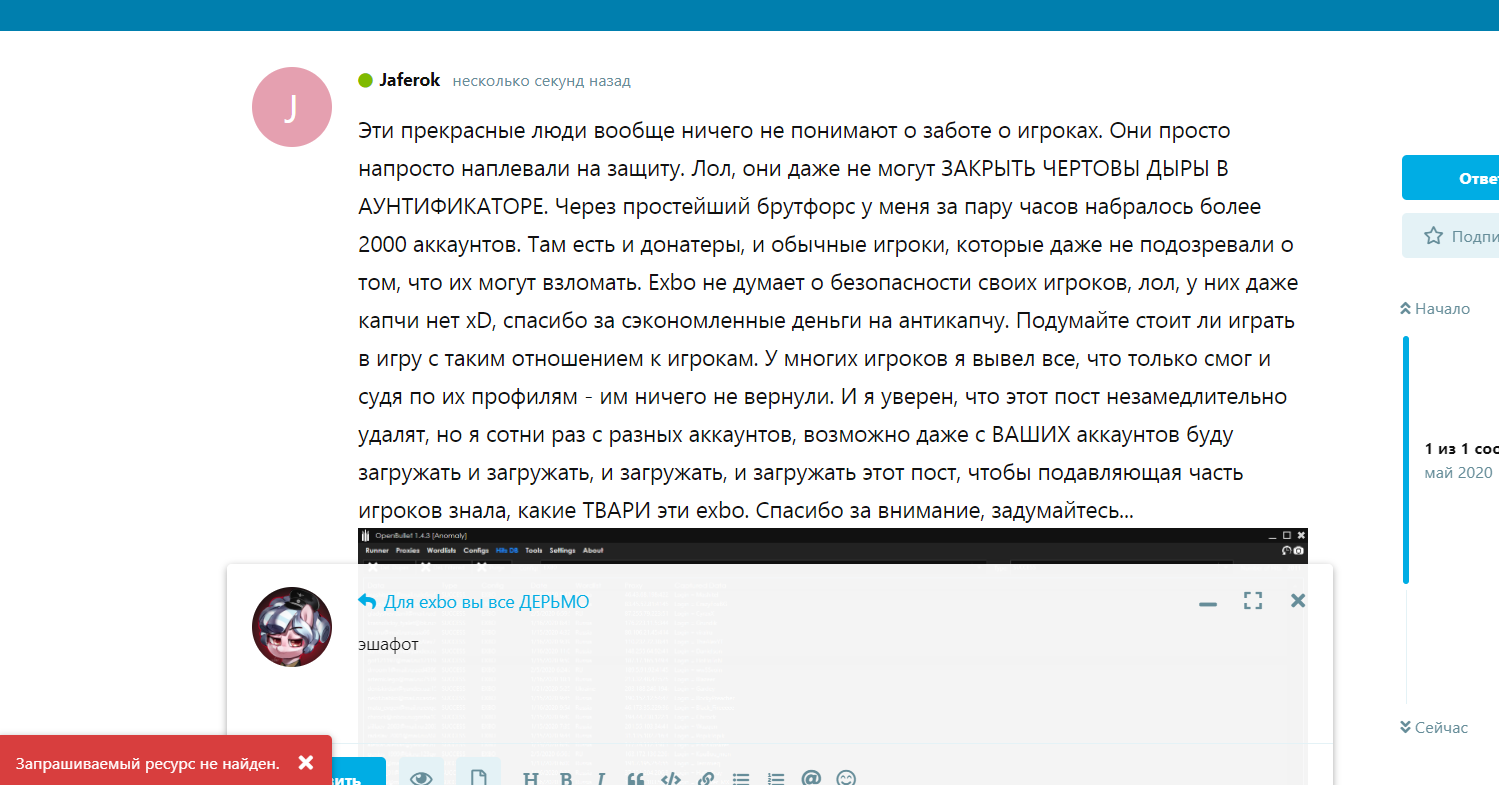
Task: Click the 'Запрашиваемый ресурс не найден.' alert text
Action: pos(147,764)
